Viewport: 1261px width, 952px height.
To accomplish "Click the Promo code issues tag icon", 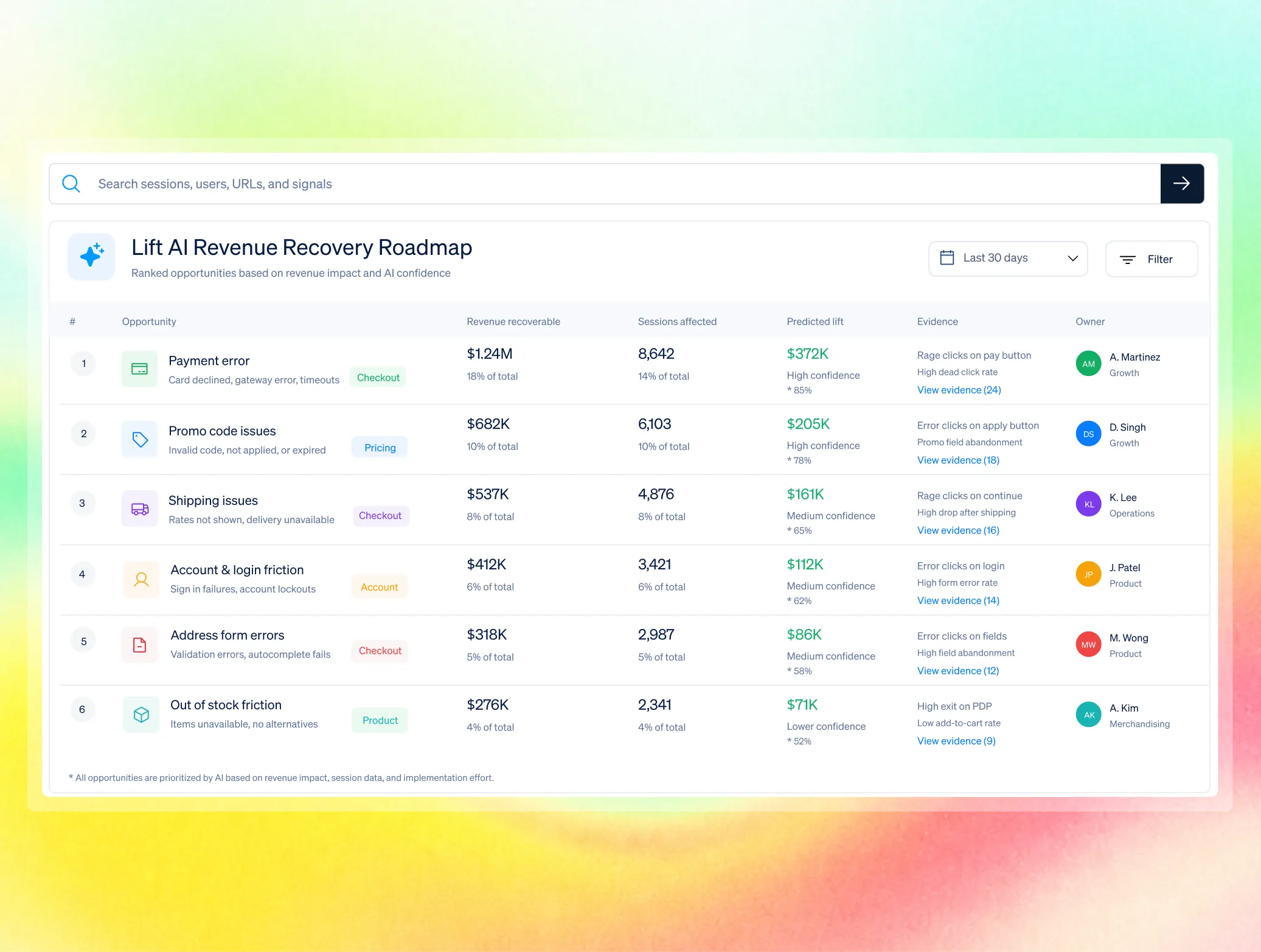I will (x=140, y=439).
